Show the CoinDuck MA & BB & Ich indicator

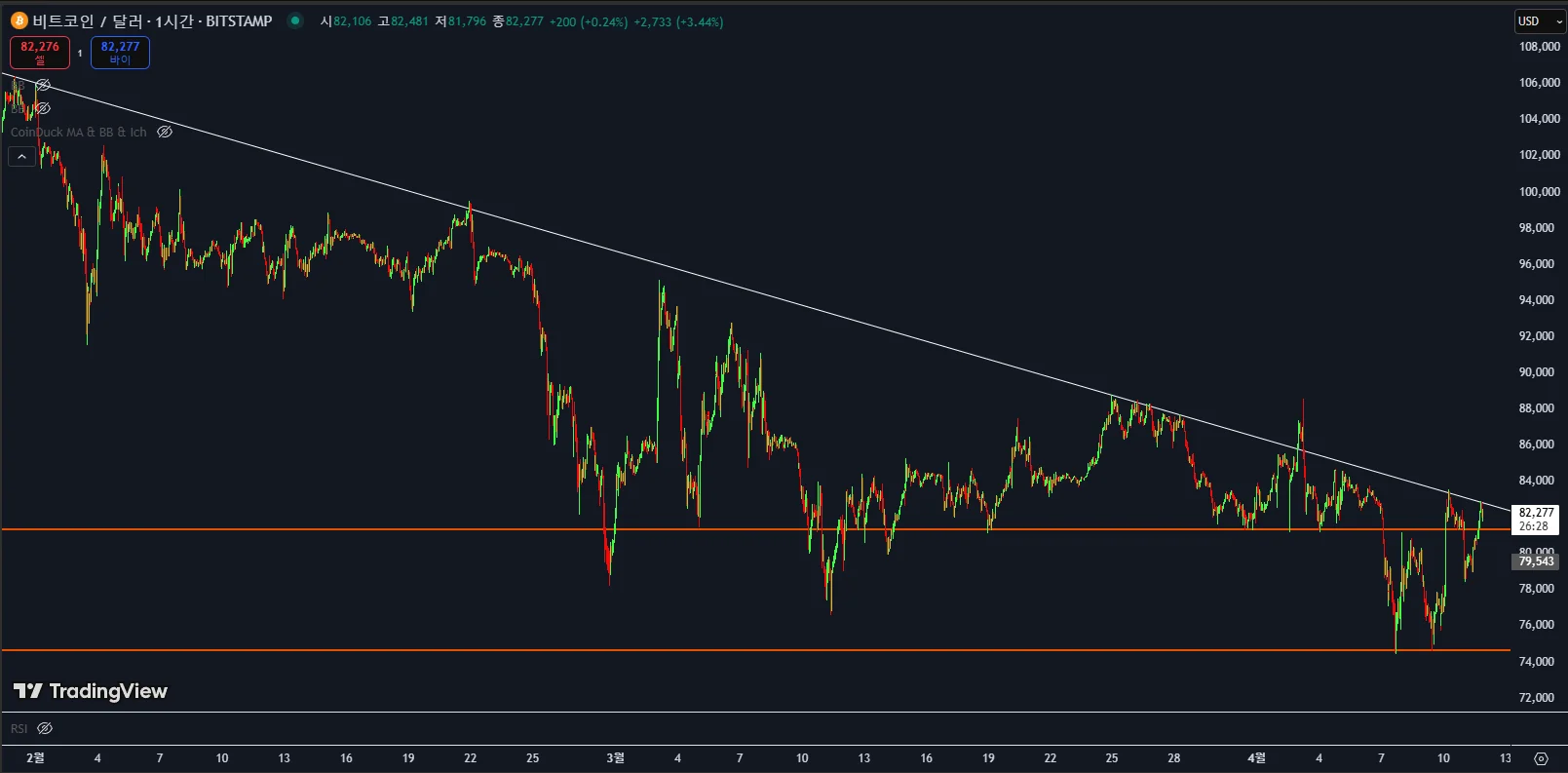(165, 132)
